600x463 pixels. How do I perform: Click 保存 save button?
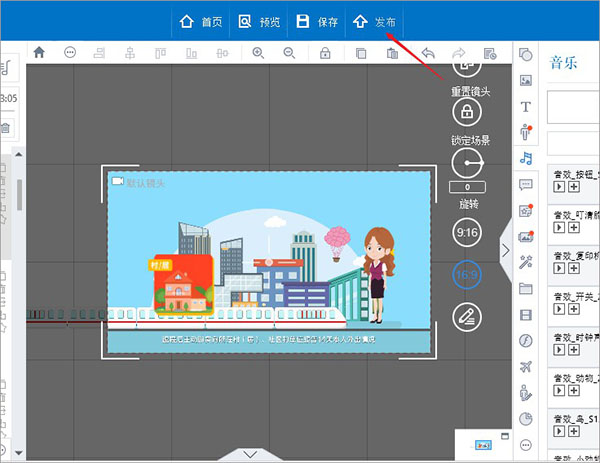[317, 22]
